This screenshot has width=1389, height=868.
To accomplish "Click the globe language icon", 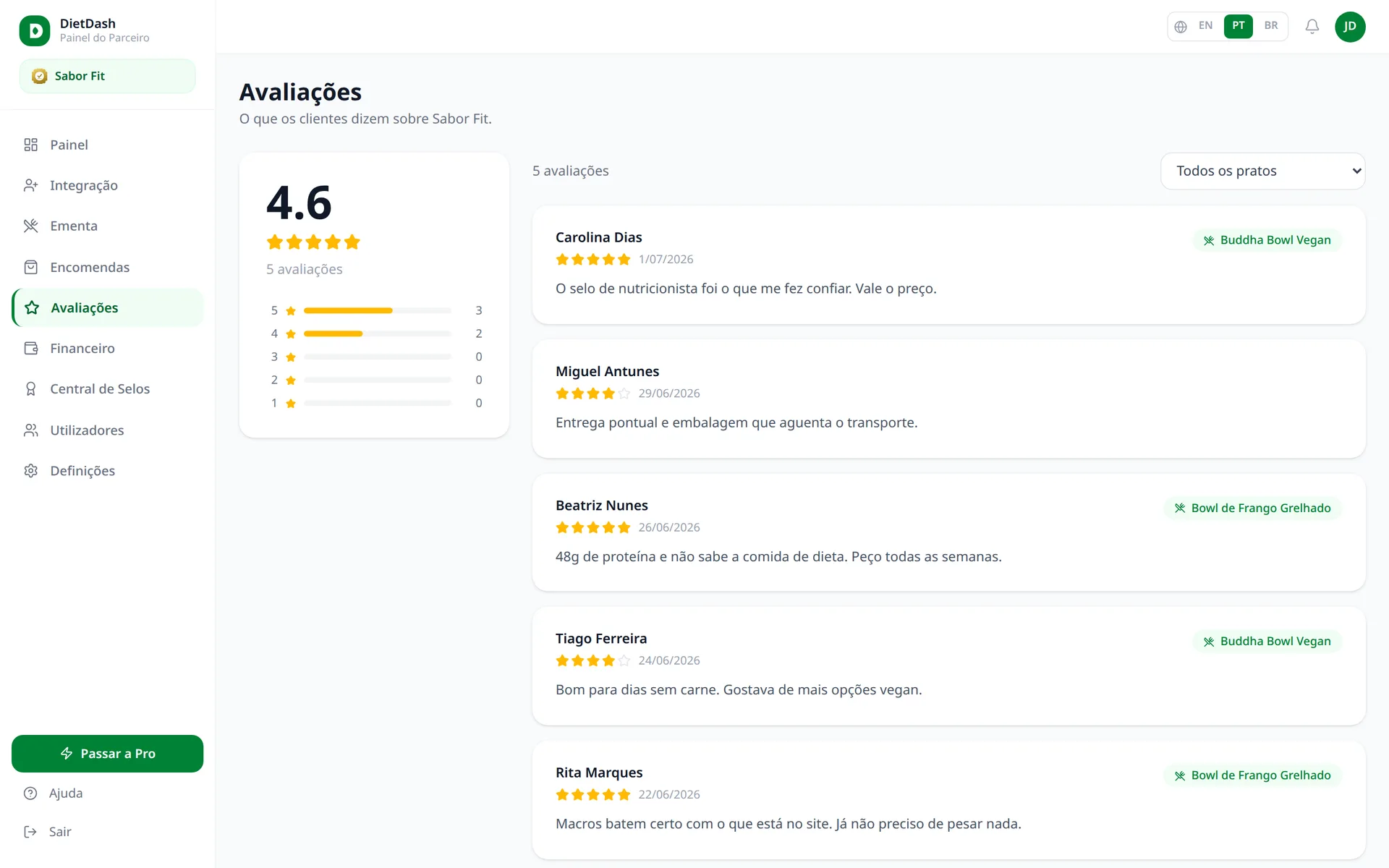I will (x=1181, y=27).
